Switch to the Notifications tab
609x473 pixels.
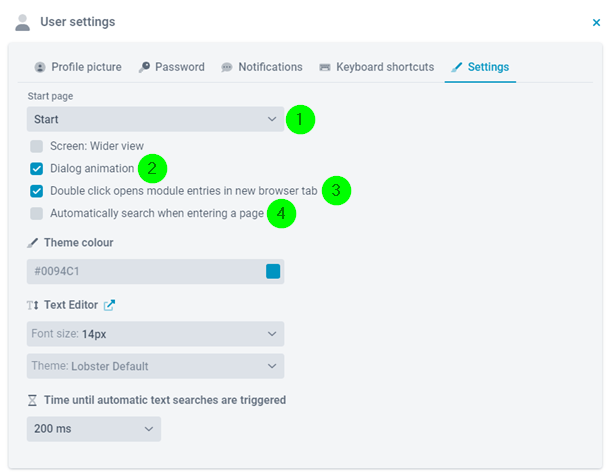262,67
